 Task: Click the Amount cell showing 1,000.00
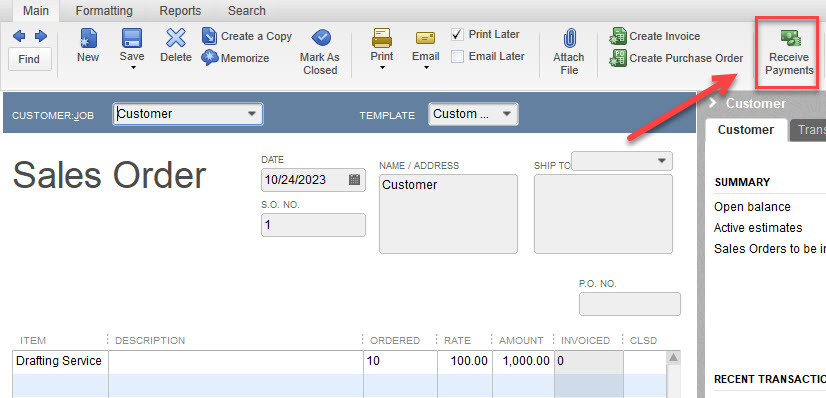(x=524, y=362)
